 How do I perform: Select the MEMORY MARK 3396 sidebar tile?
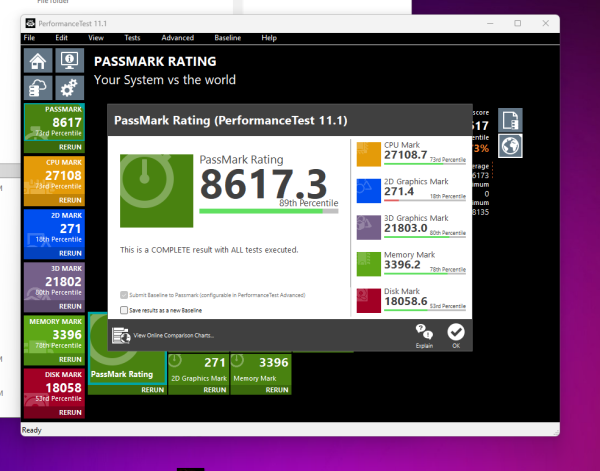(54, 335)
